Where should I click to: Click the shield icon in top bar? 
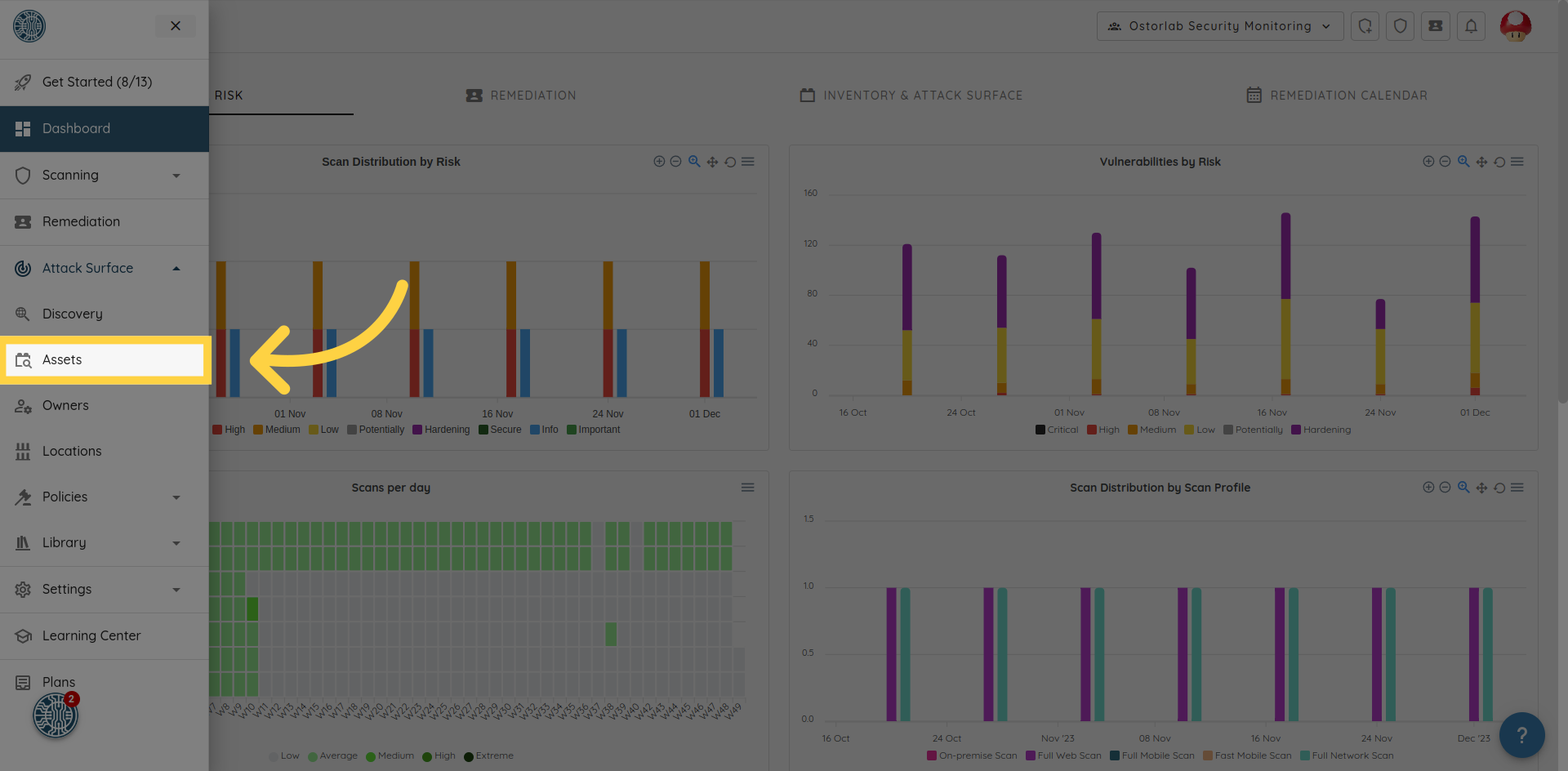coord(1400,26)
